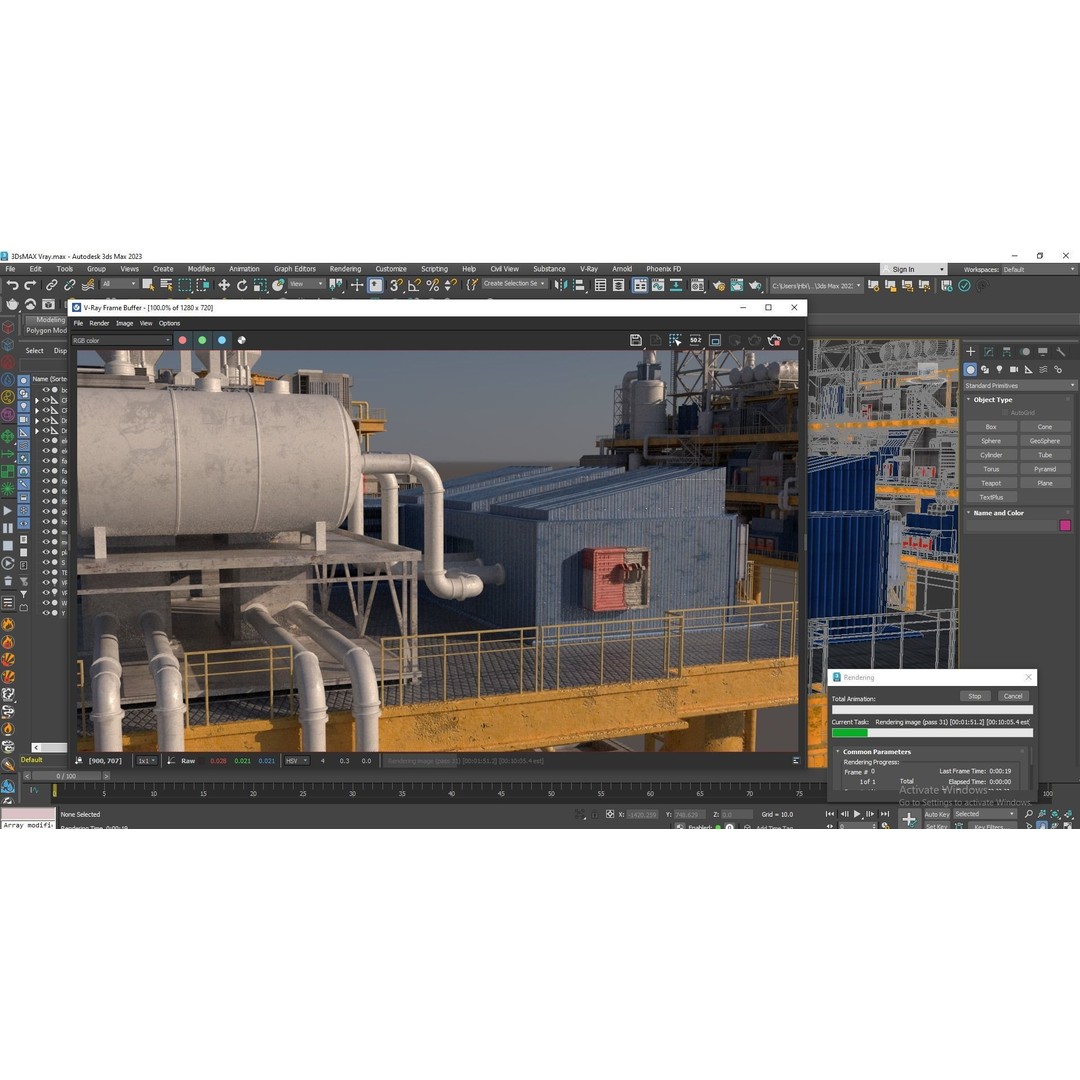Click the object color swatch in Name and Color
Screen dimensions: 1080x1080
[1066, 525]
